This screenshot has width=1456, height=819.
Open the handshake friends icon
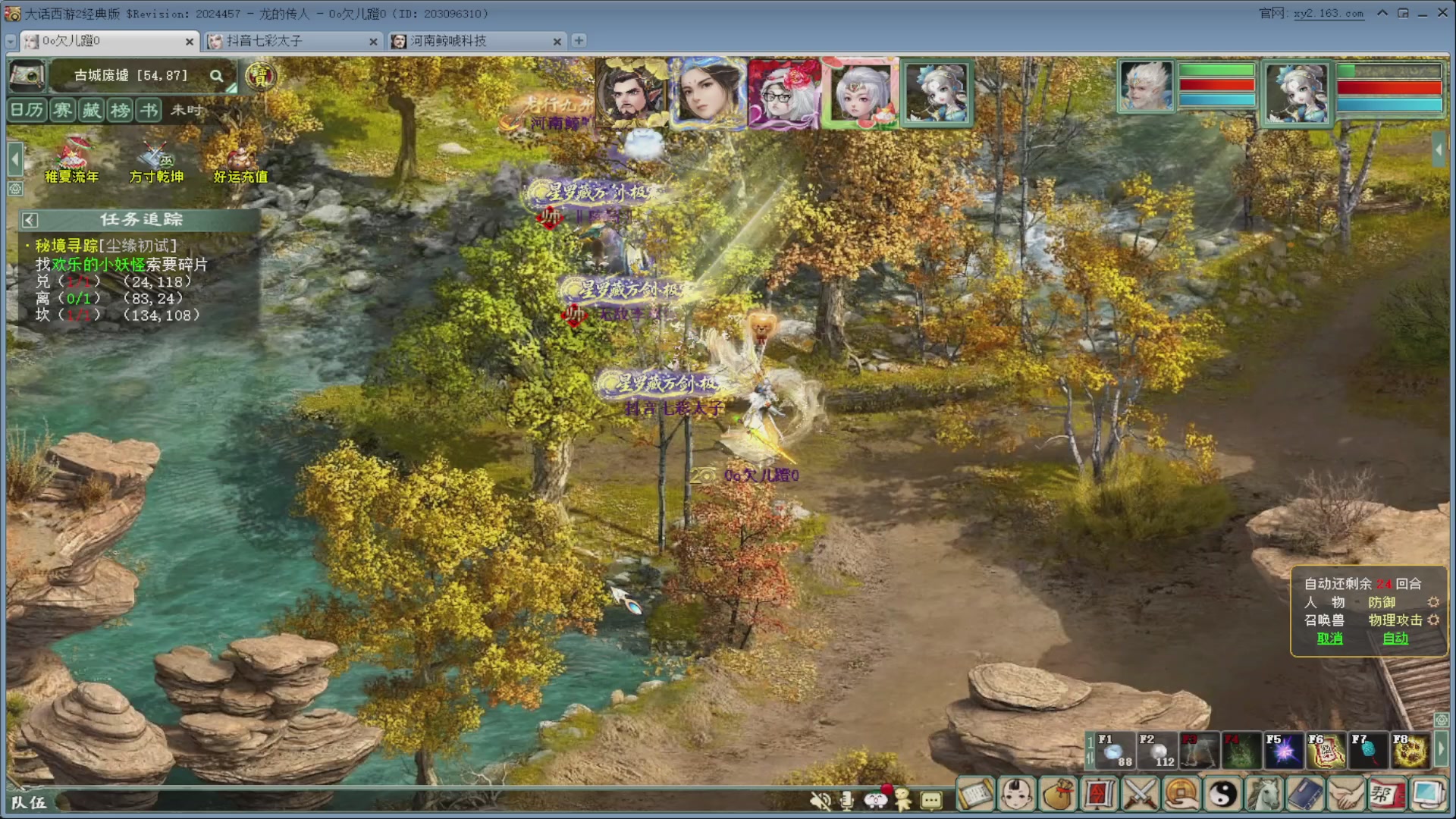(x=1345, y=795)
